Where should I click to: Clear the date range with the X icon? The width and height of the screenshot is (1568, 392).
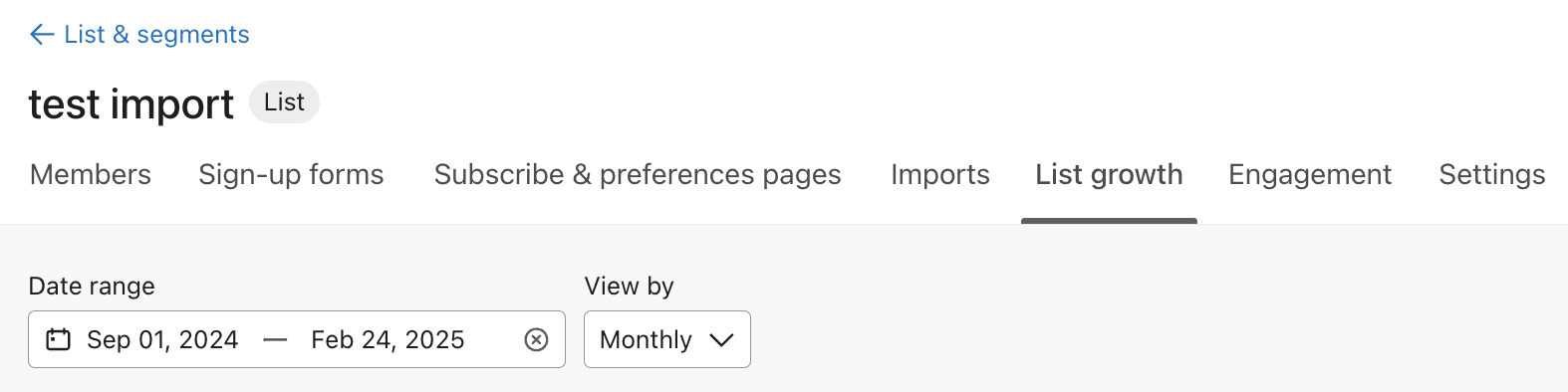point(536,340)
